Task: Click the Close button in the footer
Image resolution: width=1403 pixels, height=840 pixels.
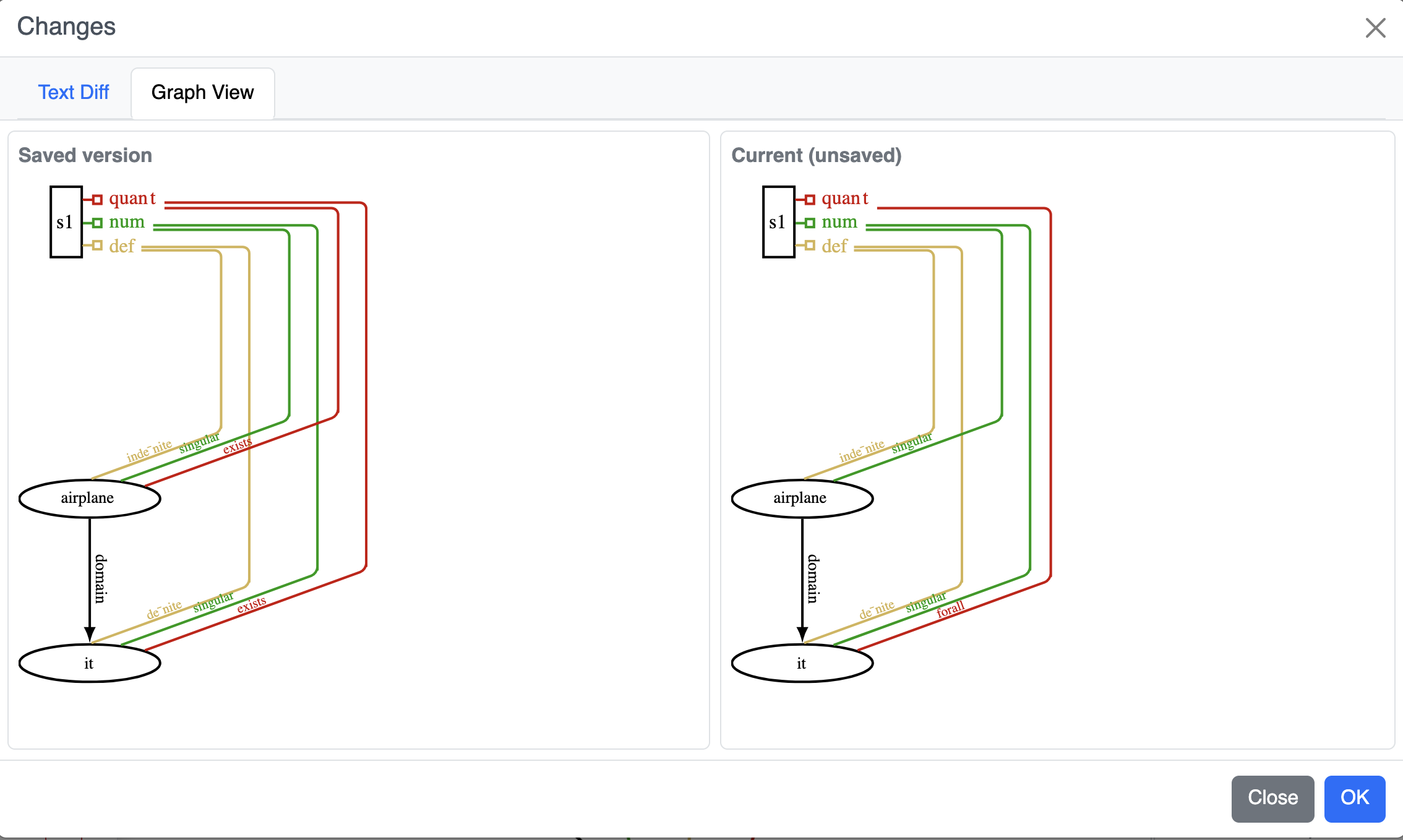Action: [1272, 799]
